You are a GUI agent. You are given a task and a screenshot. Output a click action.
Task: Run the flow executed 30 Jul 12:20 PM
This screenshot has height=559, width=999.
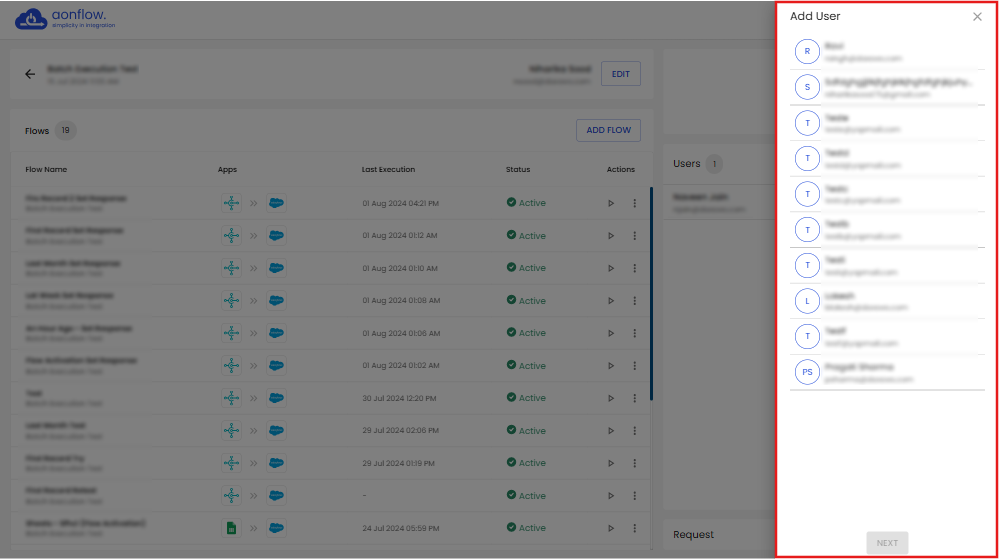click(611, 398)
